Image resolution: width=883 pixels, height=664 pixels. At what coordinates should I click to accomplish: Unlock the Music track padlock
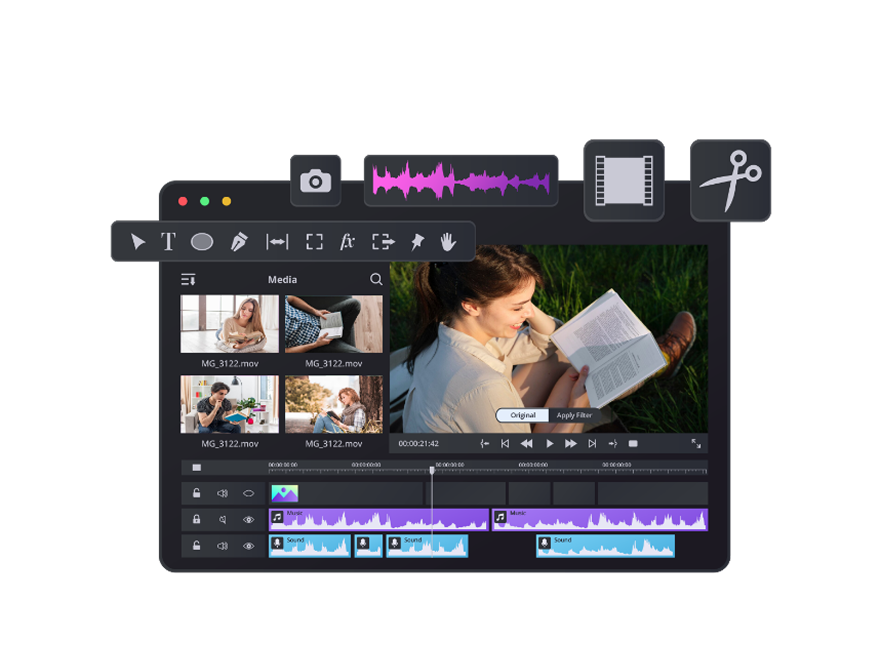pos(197,519)
